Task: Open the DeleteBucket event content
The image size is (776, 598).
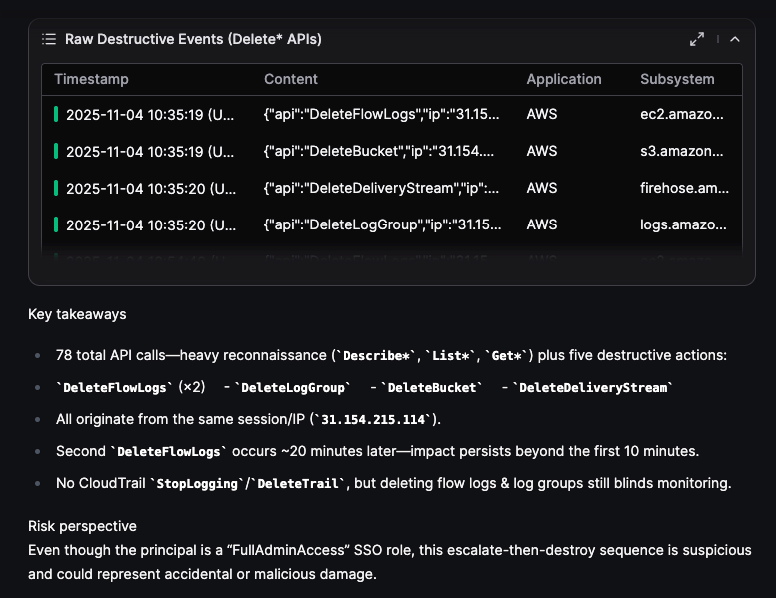Action: pos(380,151)
